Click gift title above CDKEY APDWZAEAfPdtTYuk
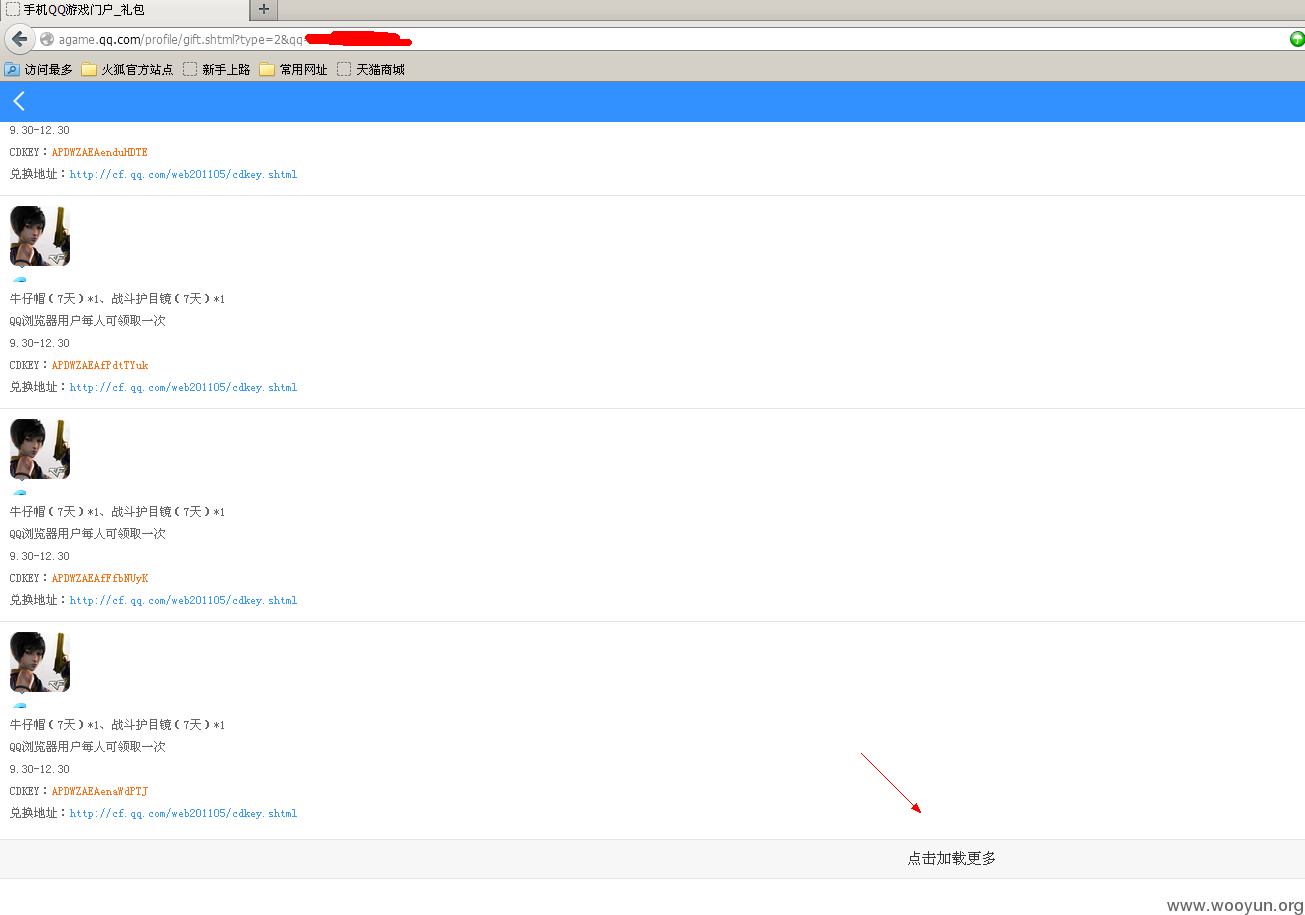Viewport: 1305px width, 915px height. [117, 299]
